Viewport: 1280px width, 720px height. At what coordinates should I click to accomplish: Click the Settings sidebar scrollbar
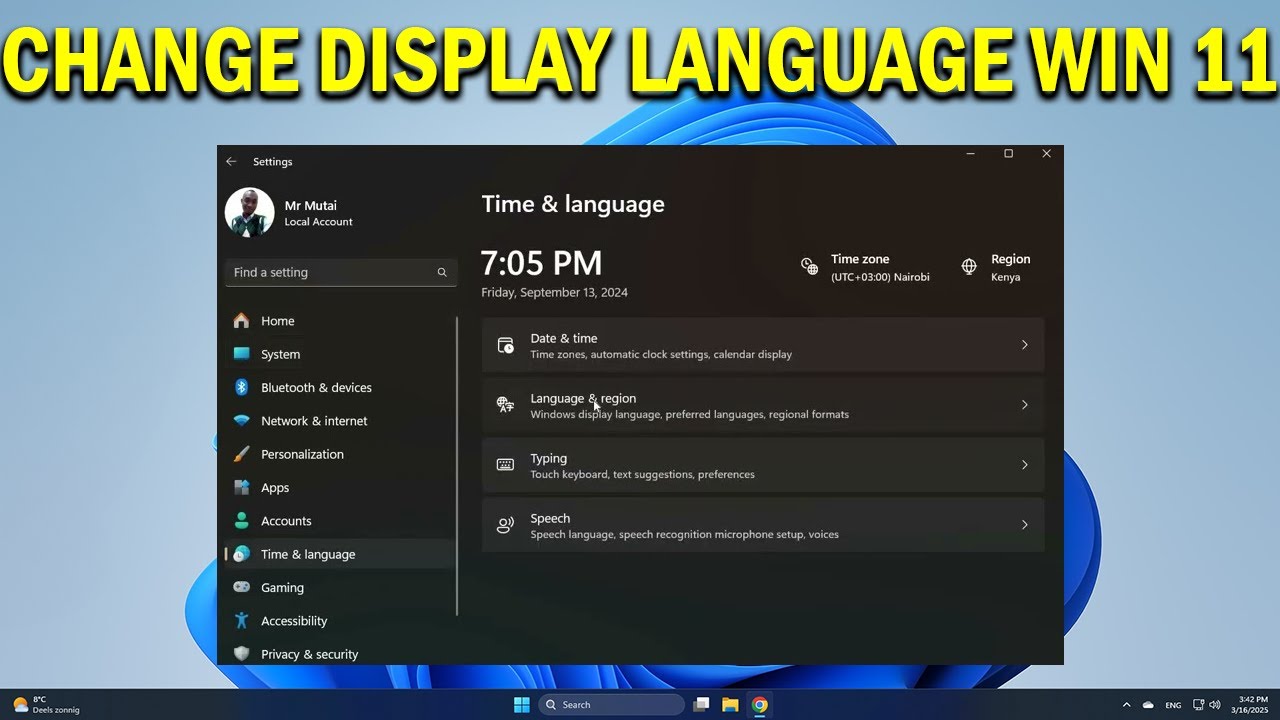pos(457,466)
